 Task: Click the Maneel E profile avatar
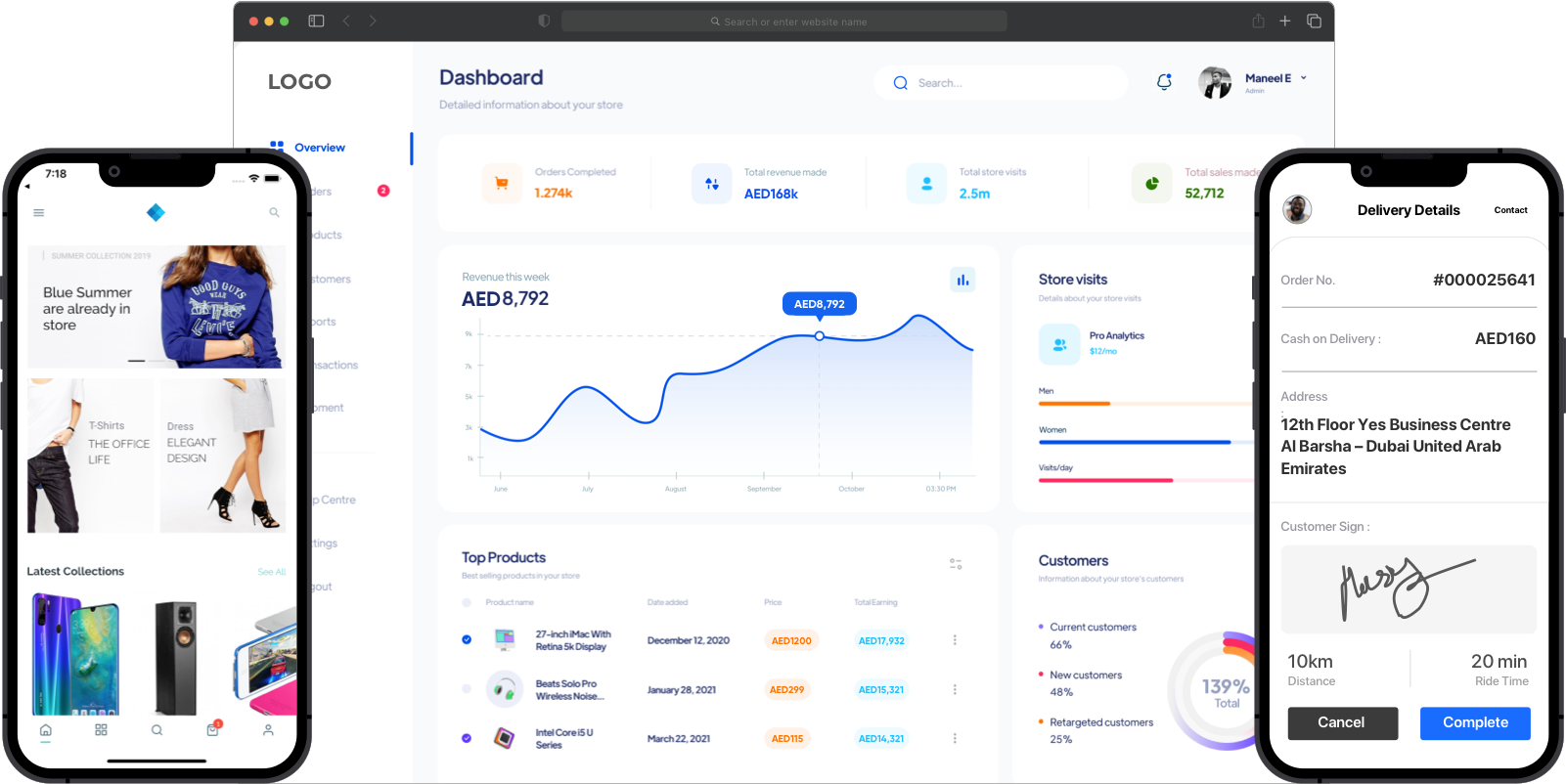tap(1215, 82)
